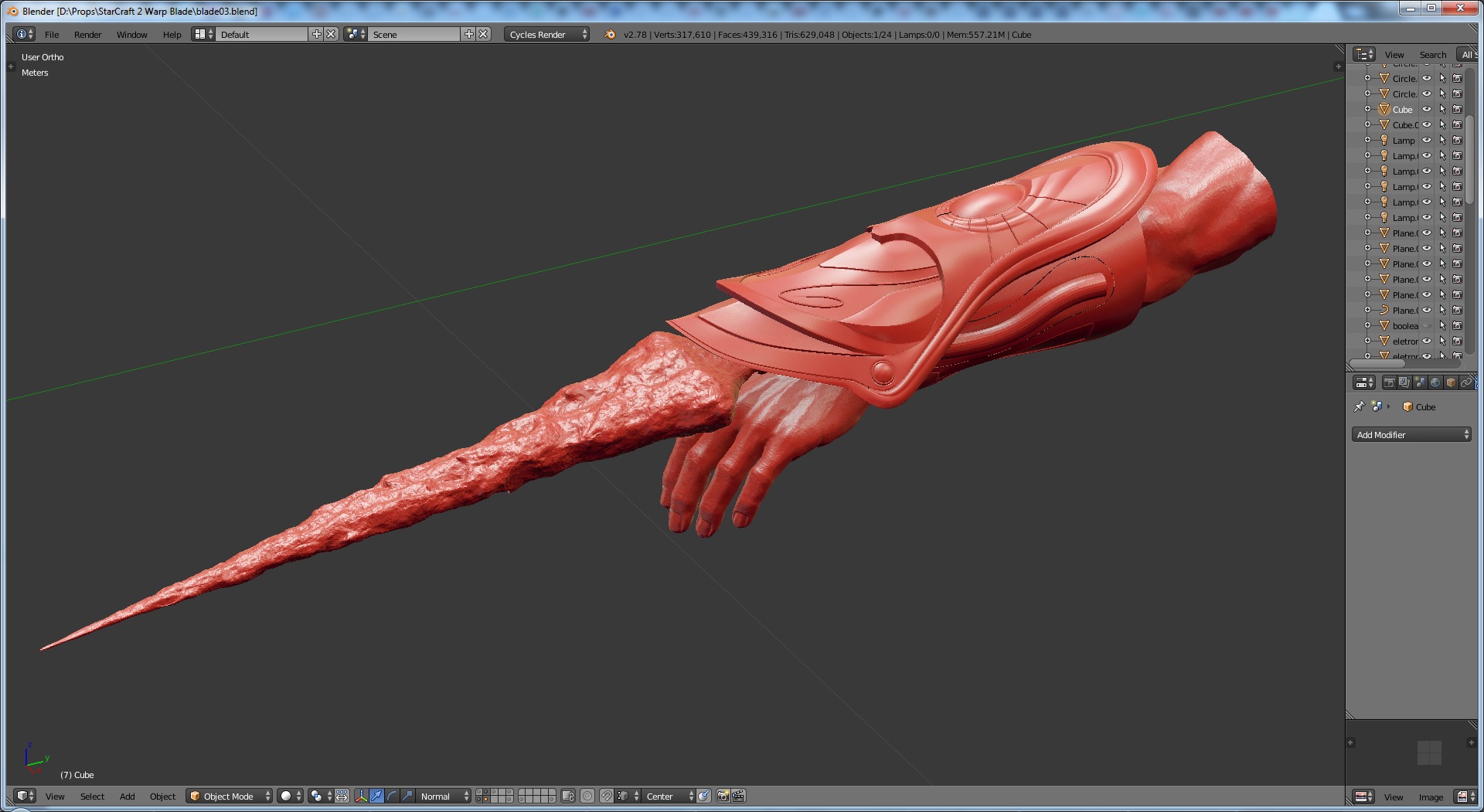Open tool shelf via viewport plus icon

[x=11, y=66]
